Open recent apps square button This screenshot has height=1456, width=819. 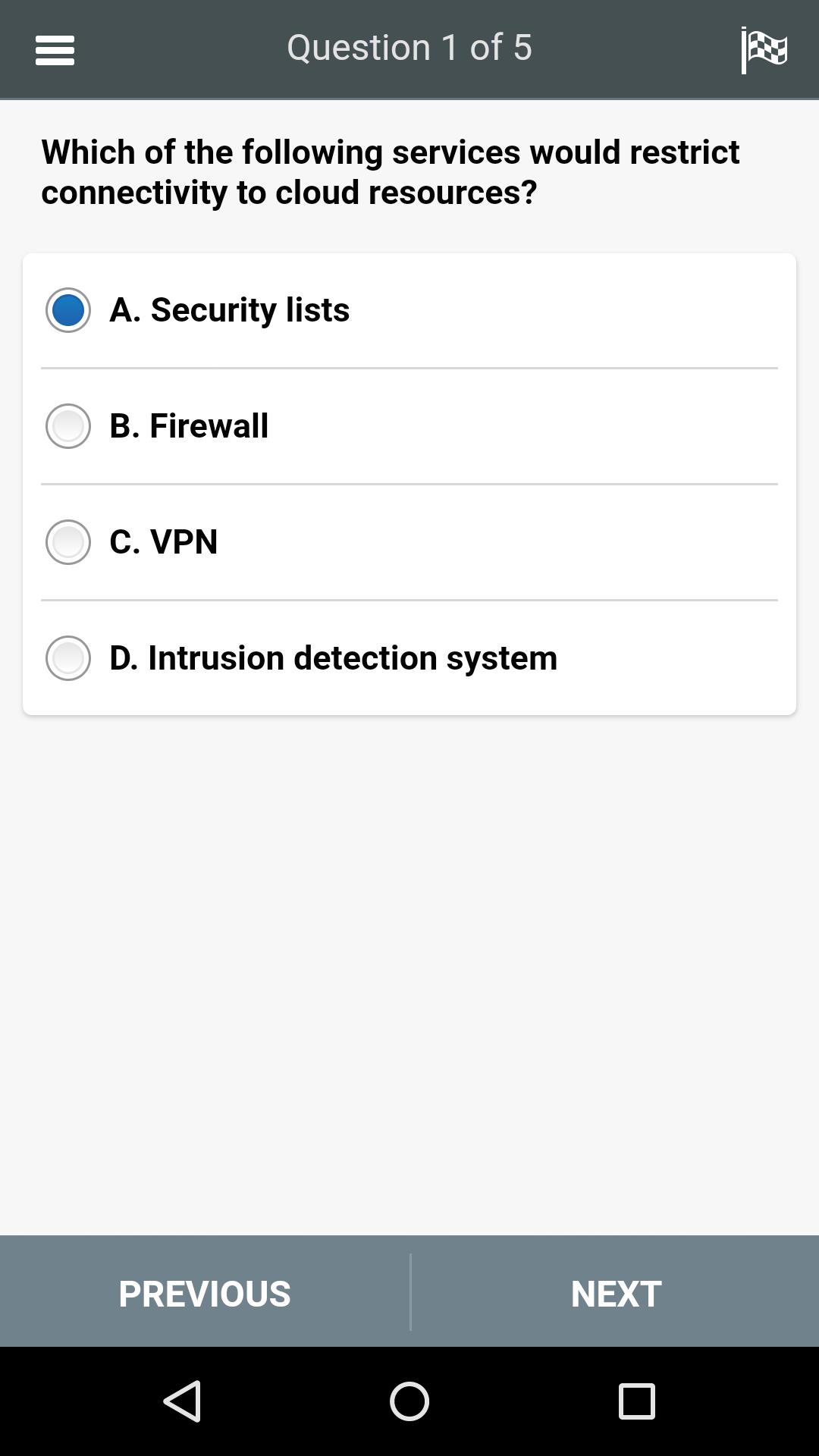pyautogui.click(x=636, y=1401)
